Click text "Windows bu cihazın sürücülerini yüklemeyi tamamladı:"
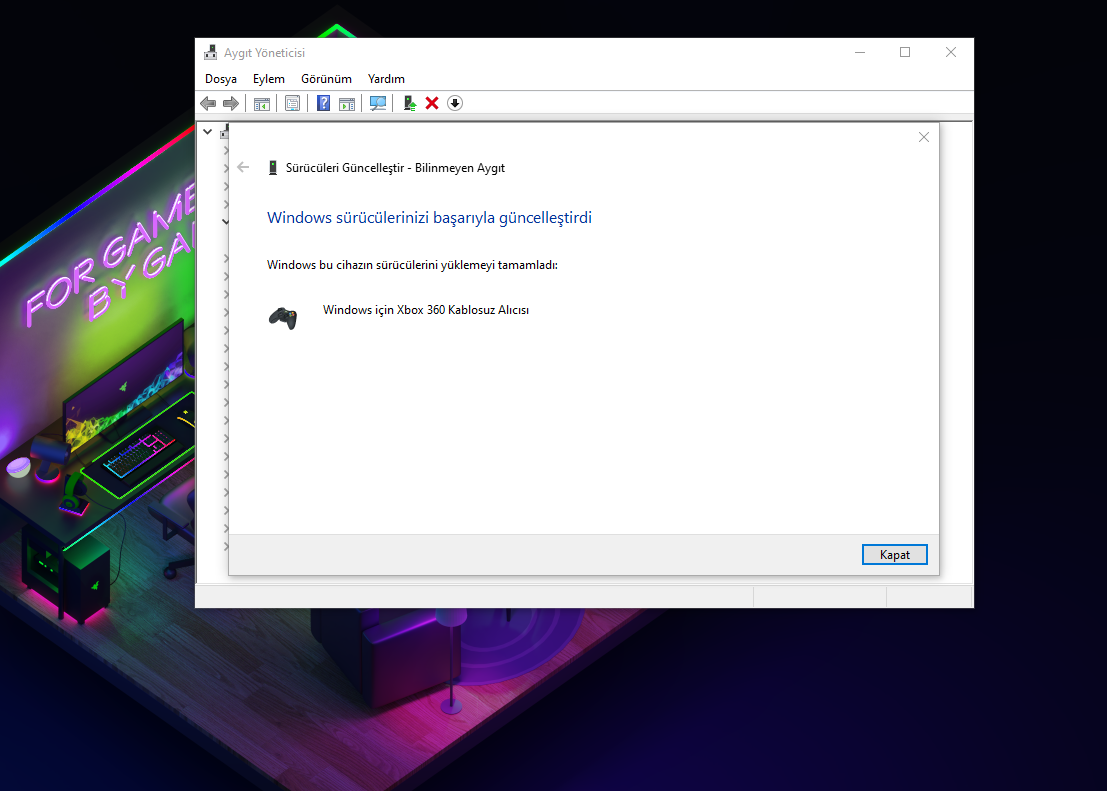 (412, 265)
